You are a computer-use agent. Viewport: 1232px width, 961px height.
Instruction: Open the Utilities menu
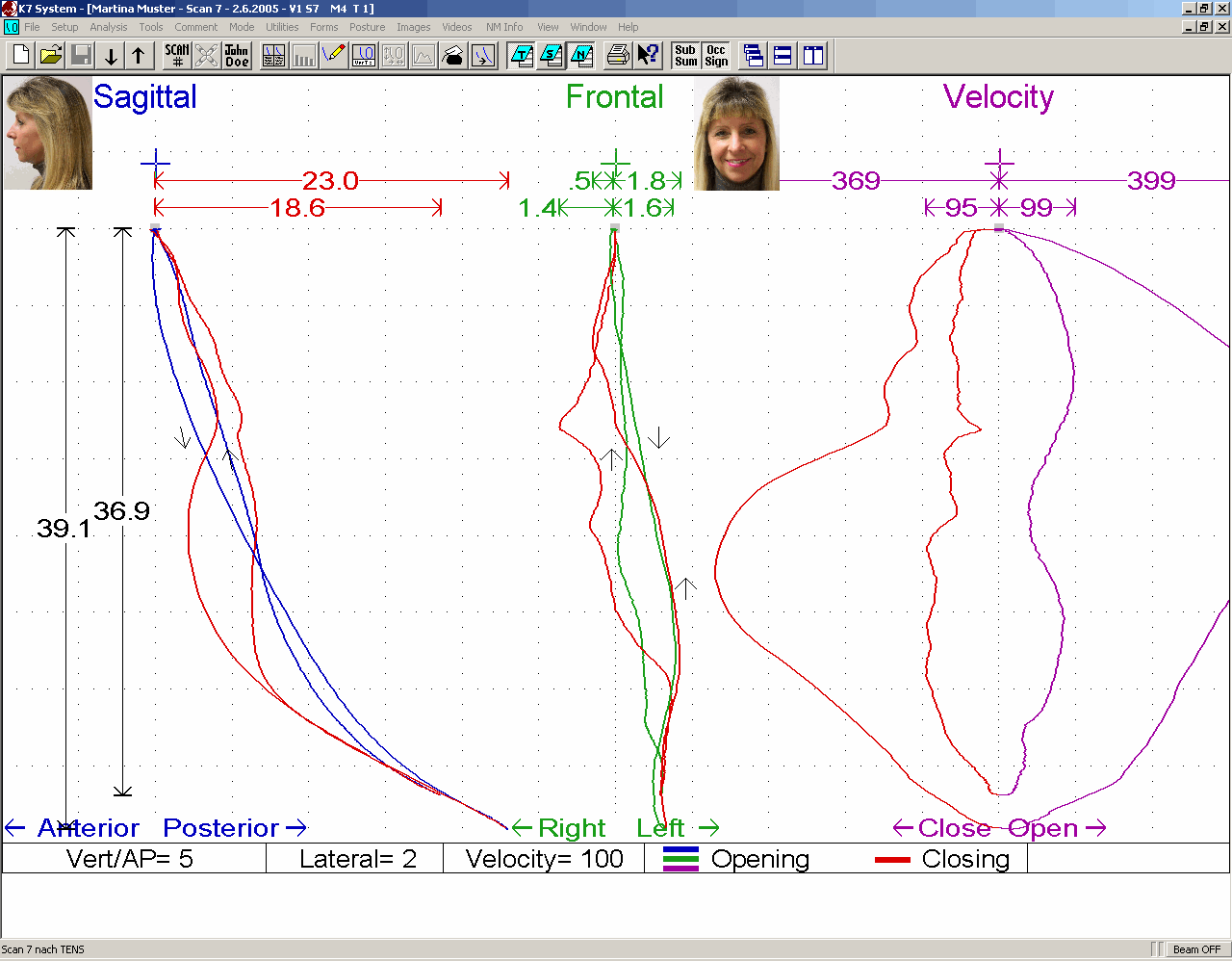tap(282, 27)
